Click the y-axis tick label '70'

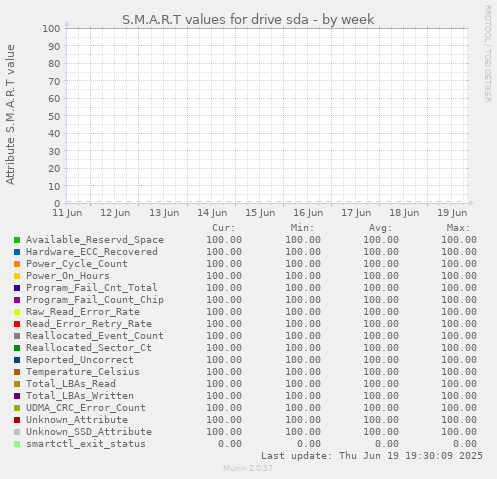point(54,81)
